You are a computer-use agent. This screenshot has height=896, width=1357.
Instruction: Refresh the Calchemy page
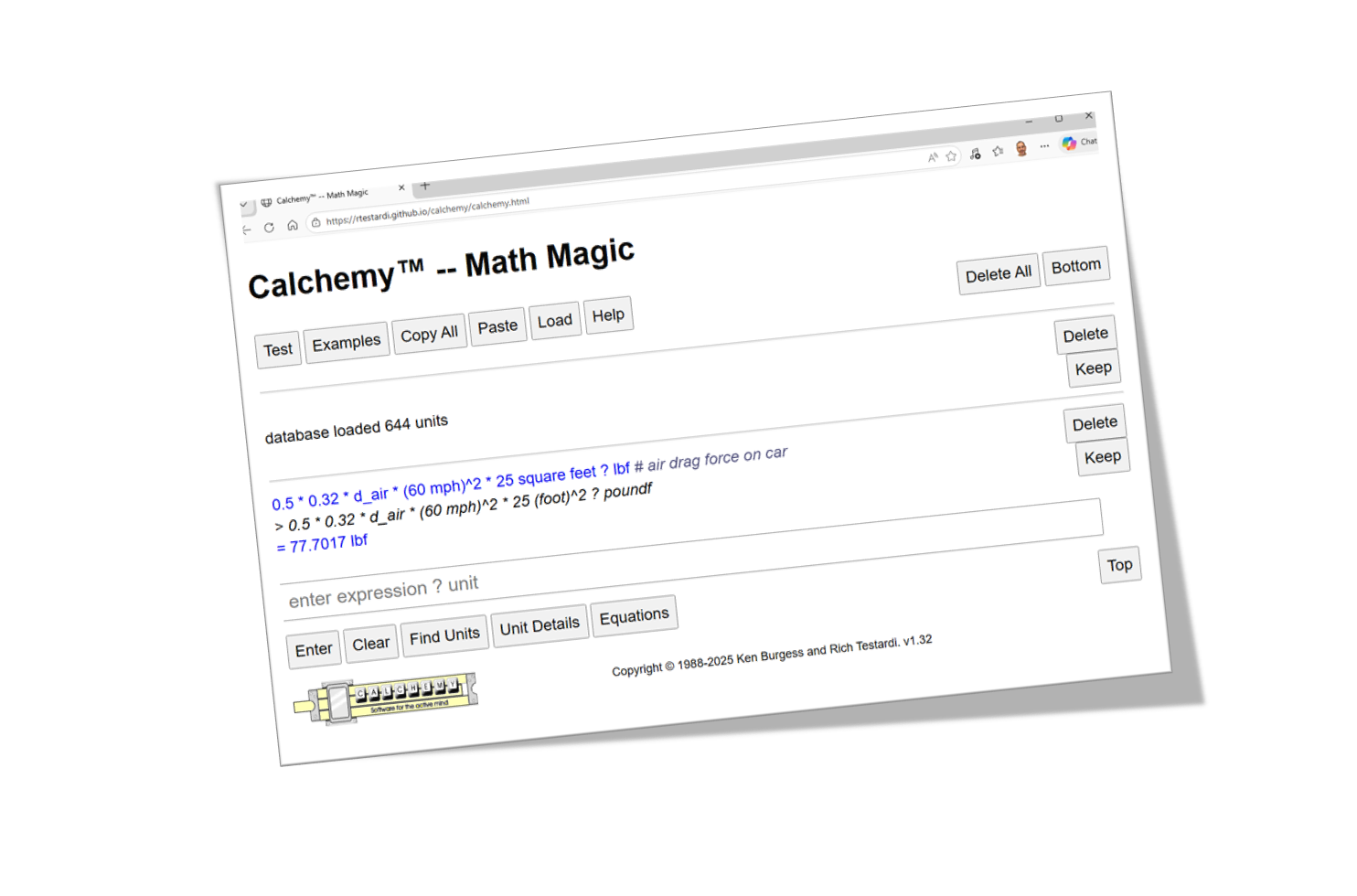pos(269,227)
